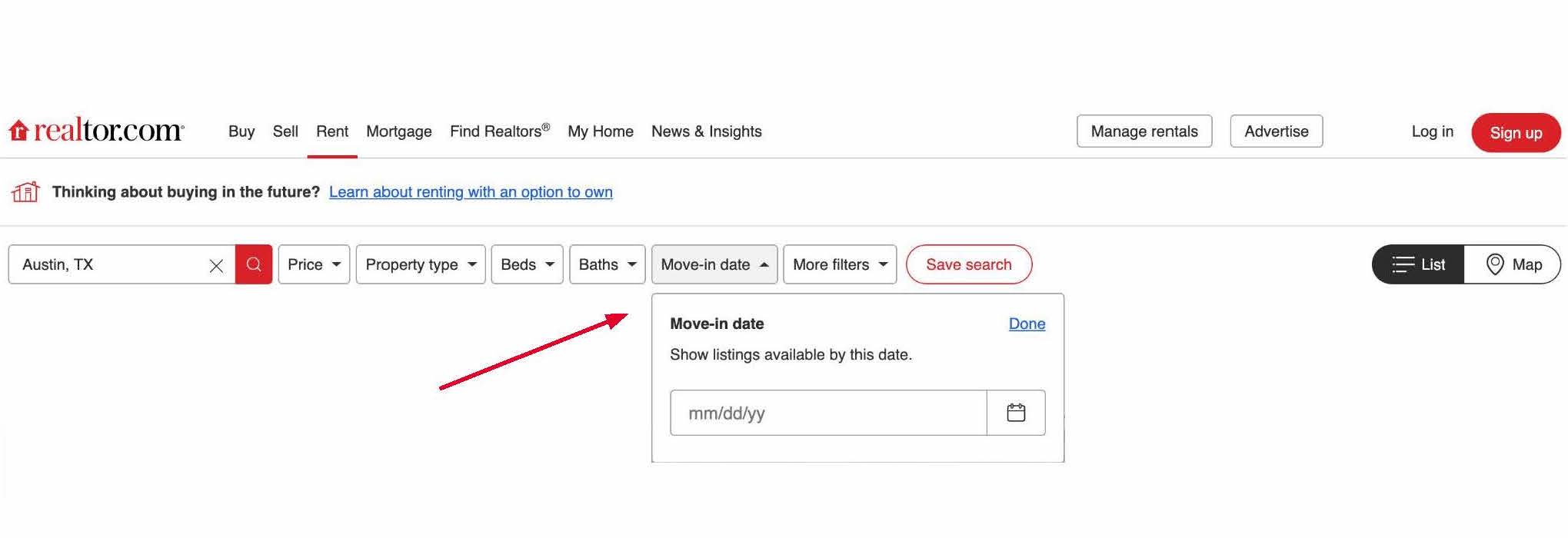
Task: Expand the Property type filter
Action: pos(421,264)
